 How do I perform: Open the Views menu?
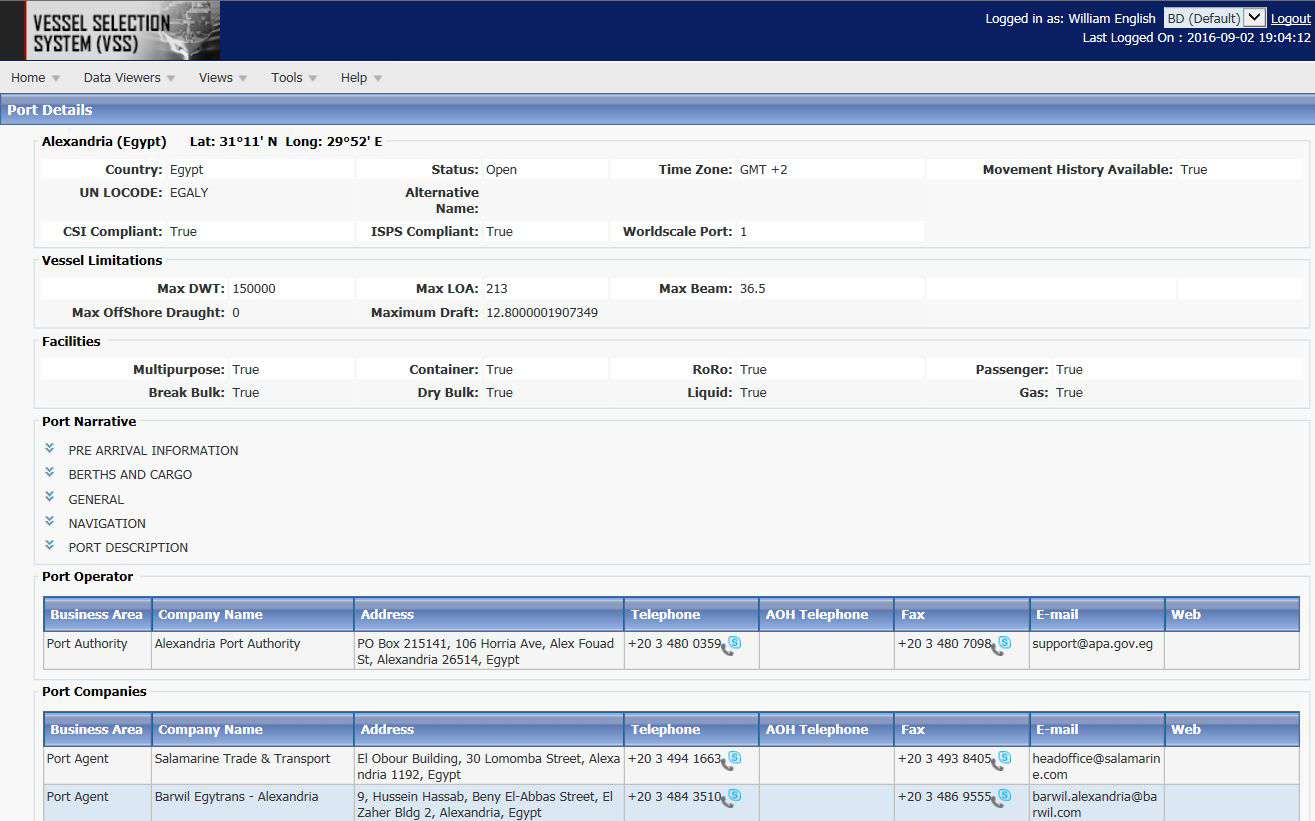222,78
